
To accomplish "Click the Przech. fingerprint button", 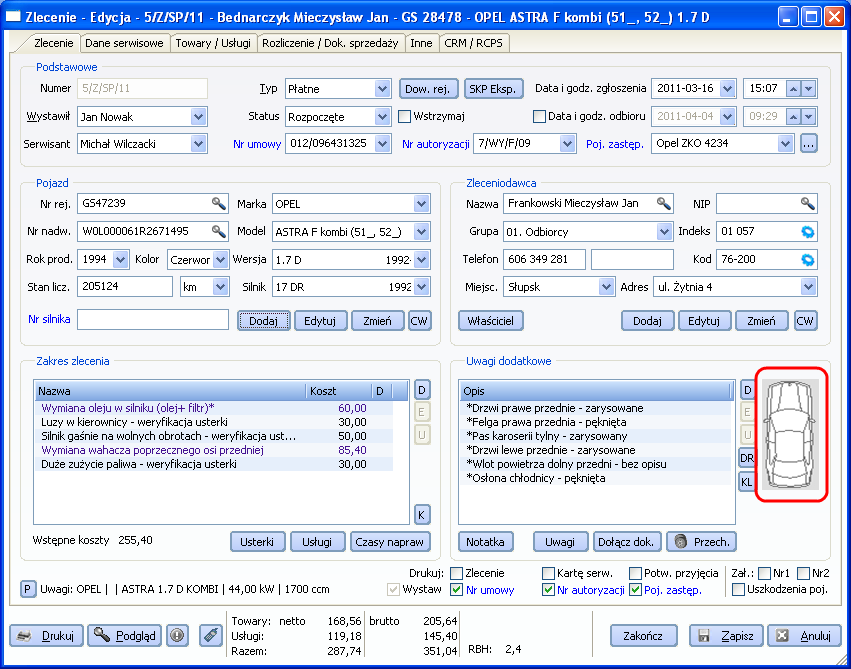I will 701,541.
